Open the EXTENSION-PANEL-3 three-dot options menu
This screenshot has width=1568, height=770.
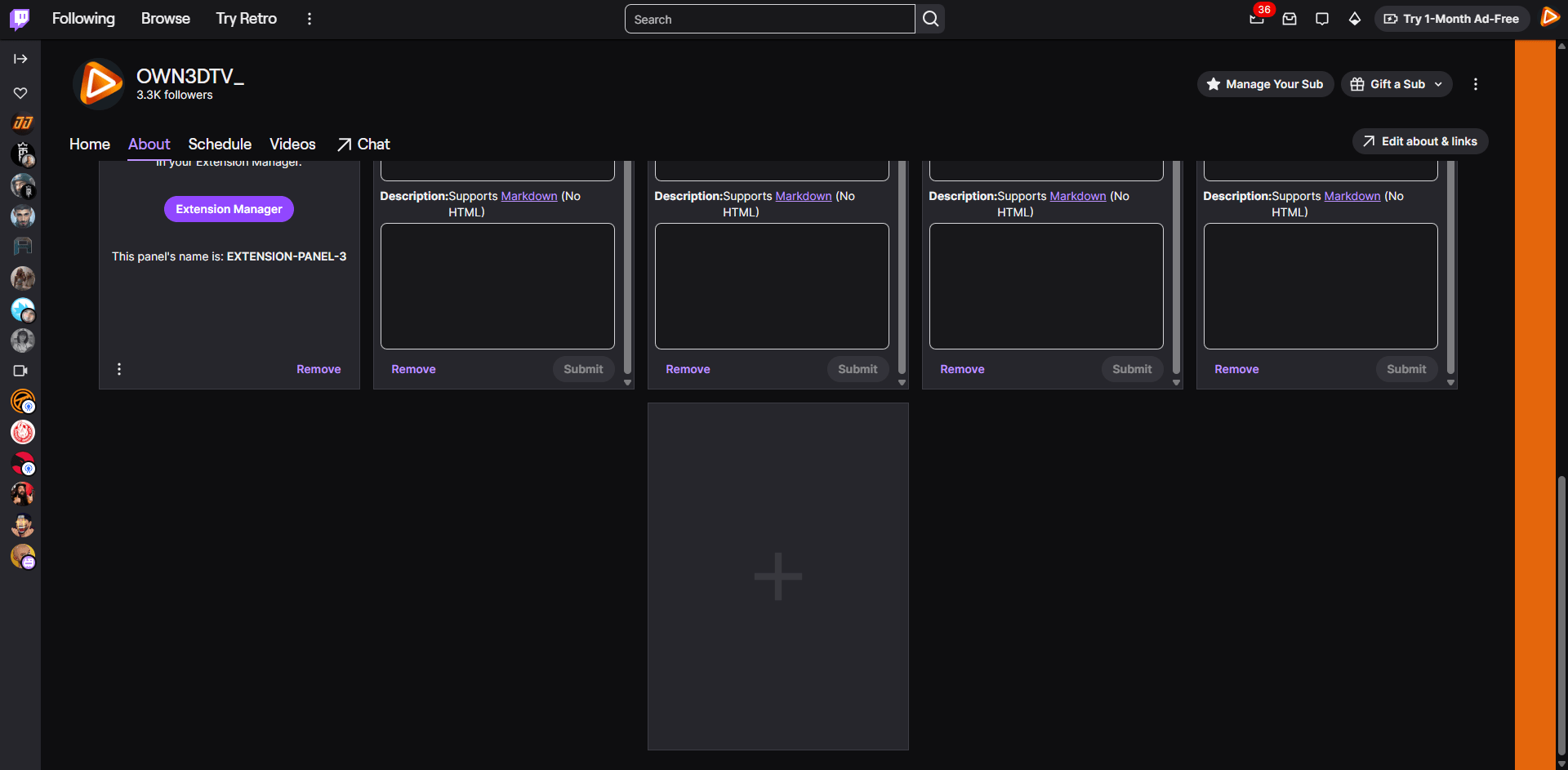coord(119,369)
